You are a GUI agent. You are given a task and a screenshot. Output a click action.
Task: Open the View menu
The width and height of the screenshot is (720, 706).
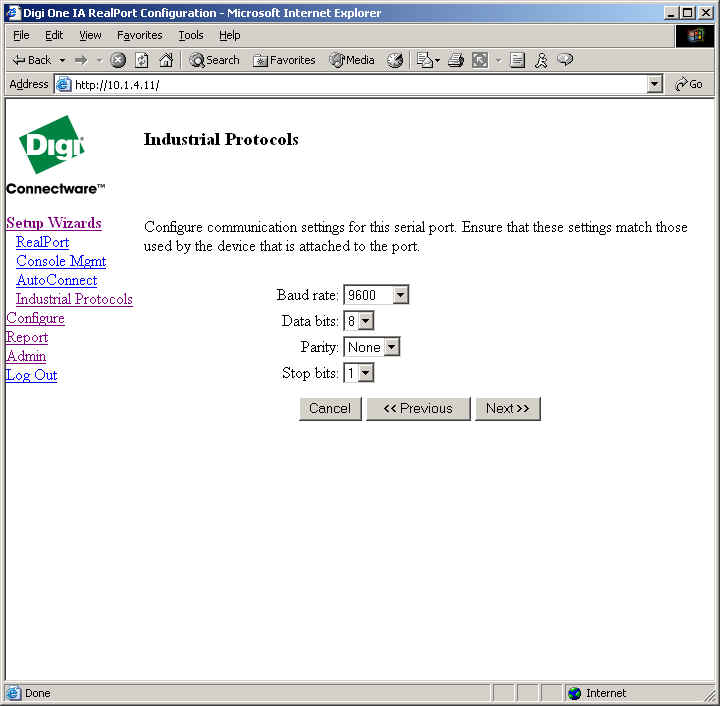pos(90,35)
